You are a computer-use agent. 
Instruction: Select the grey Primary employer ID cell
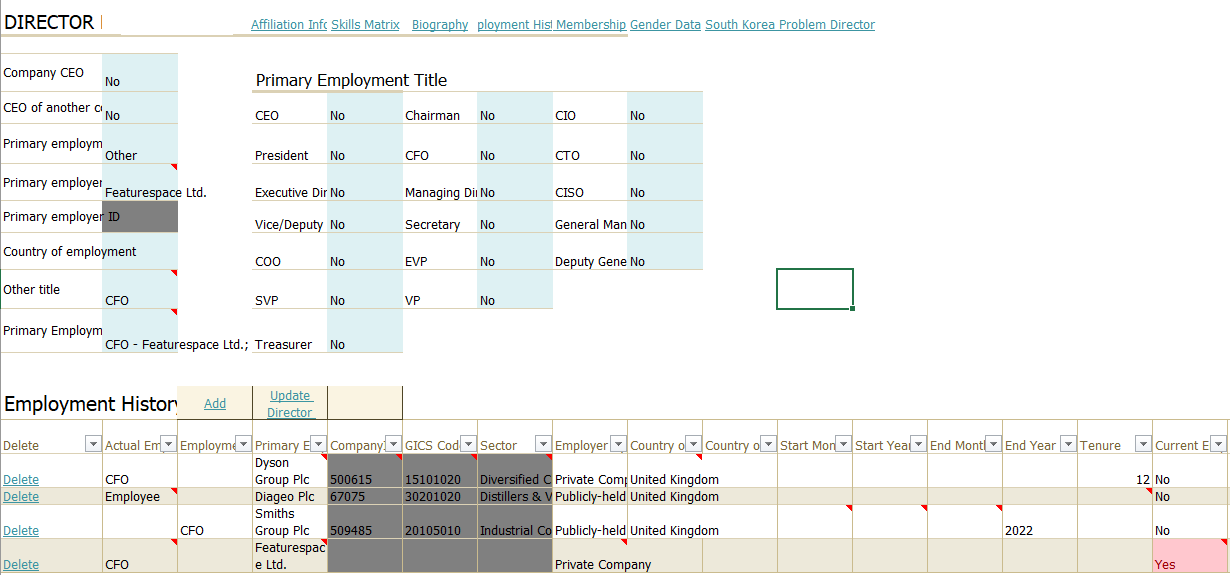point(140,217)
